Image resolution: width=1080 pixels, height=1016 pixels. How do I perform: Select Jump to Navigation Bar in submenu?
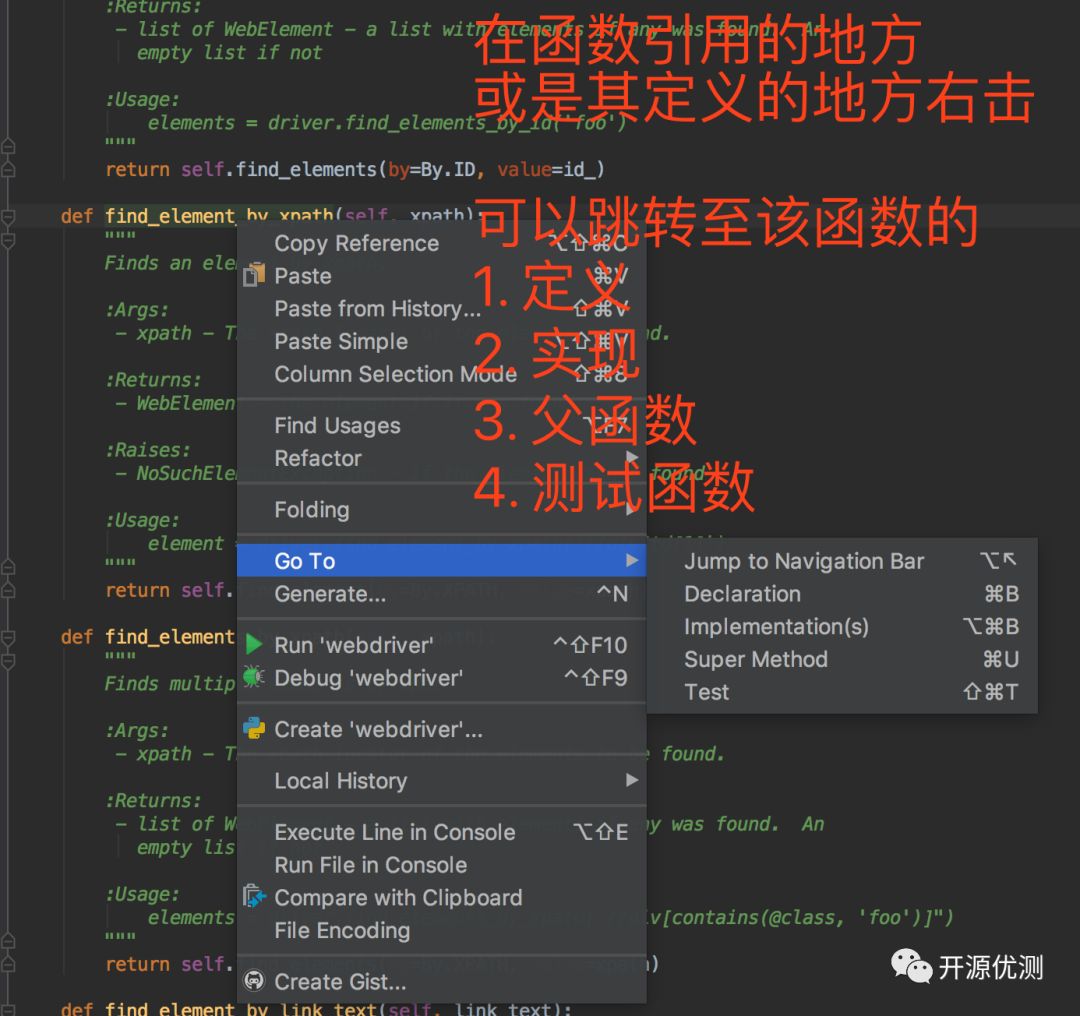coord(842,561)
